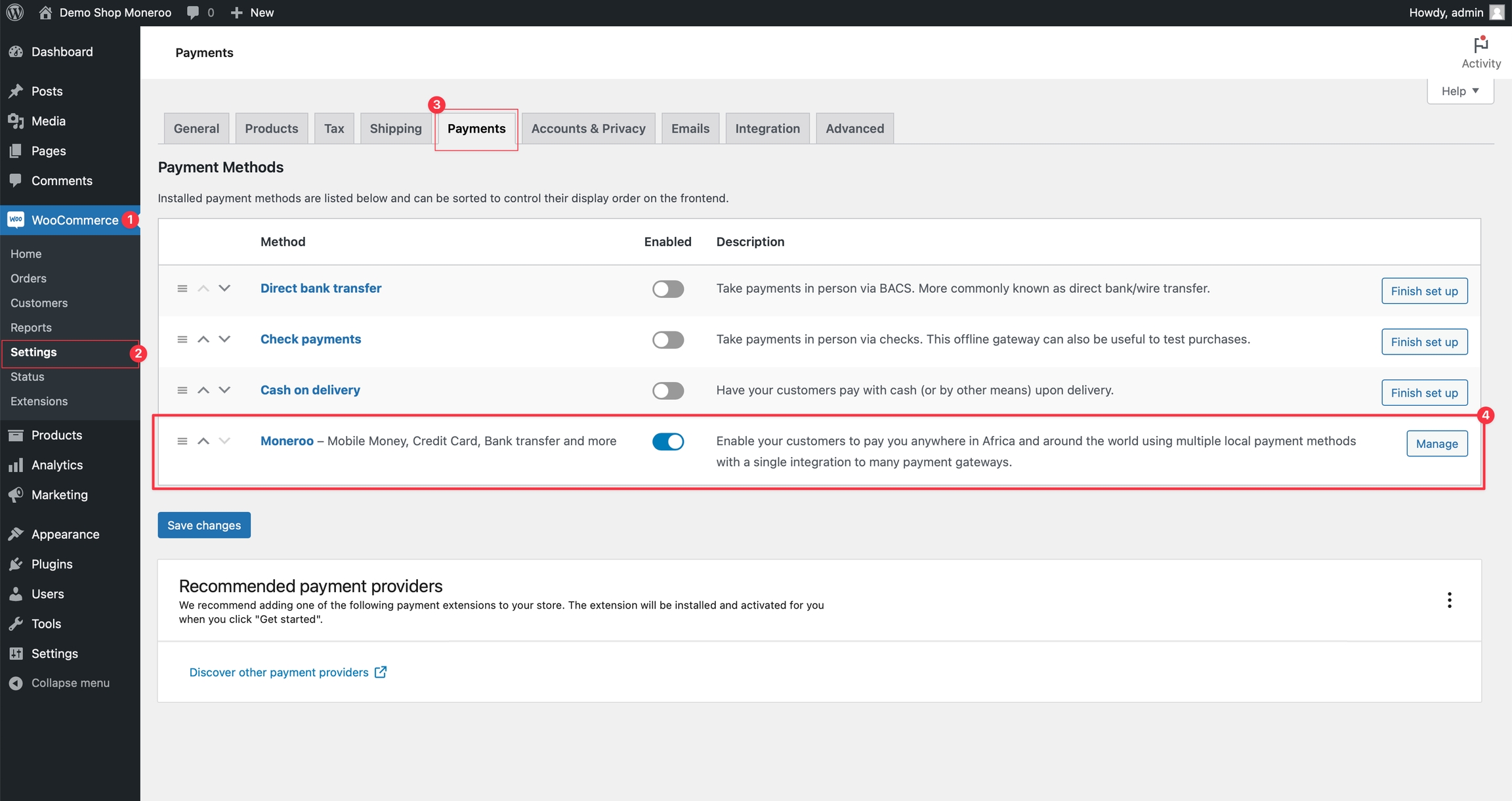Viewport: 1512px width, 801px height.
Task: Grab the Direct bank transfer drag handle
Action: pos(182,288)
